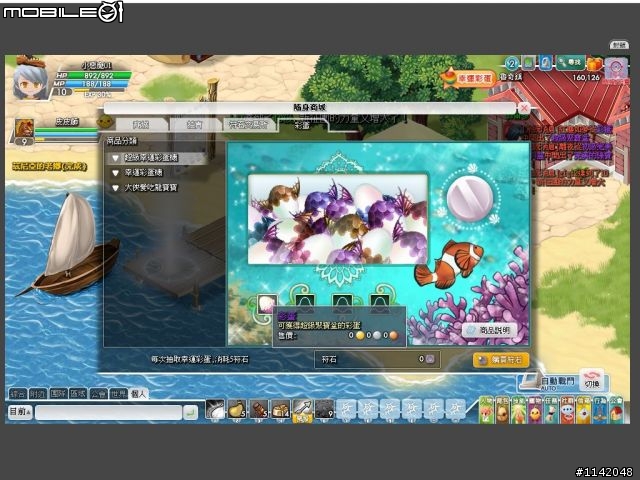
Task: Click the blue rounded icon beside 尋找
Action: pos(546,63)
